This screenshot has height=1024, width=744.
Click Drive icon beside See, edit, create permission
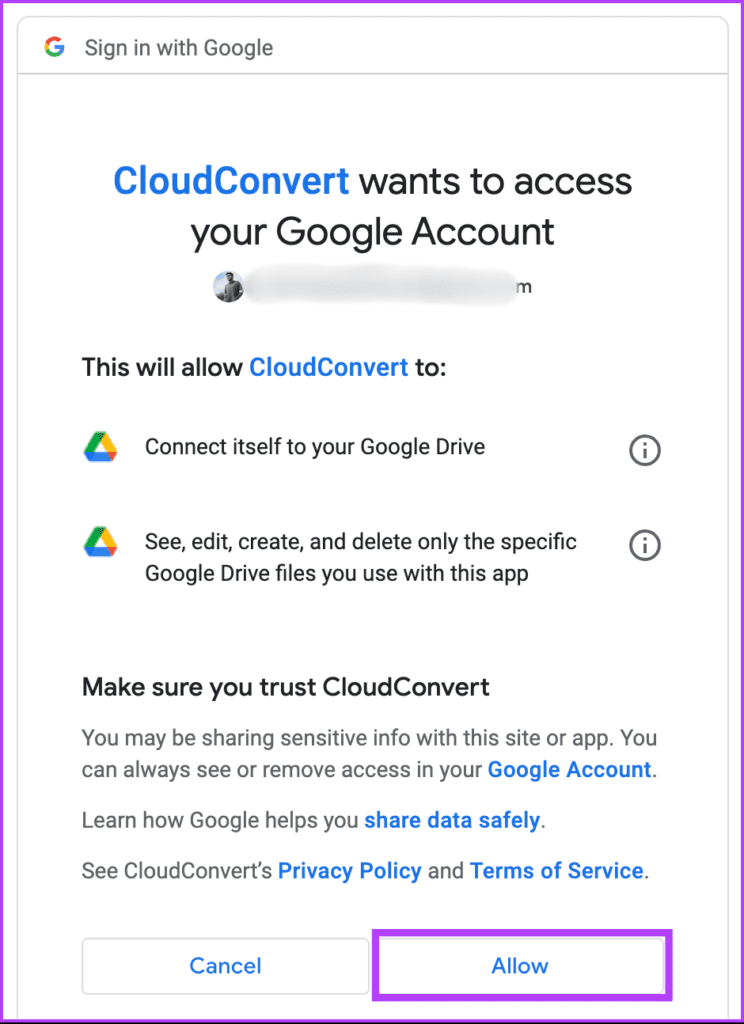(x=101, y=542)
